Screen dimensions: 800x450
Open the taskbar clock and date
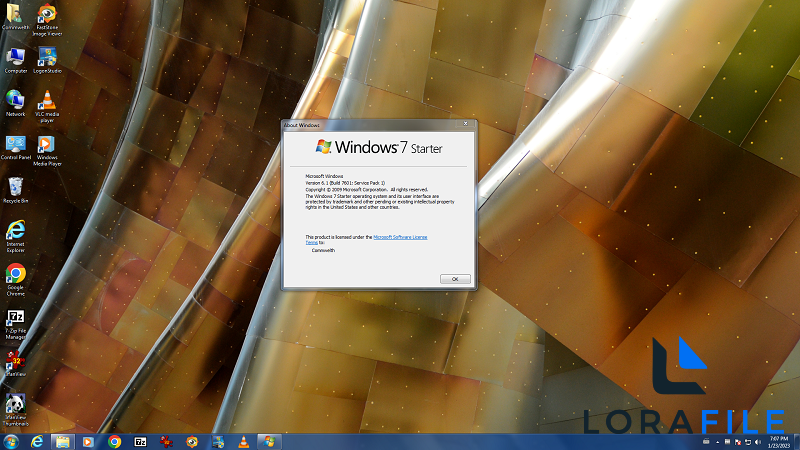(779, 442)
